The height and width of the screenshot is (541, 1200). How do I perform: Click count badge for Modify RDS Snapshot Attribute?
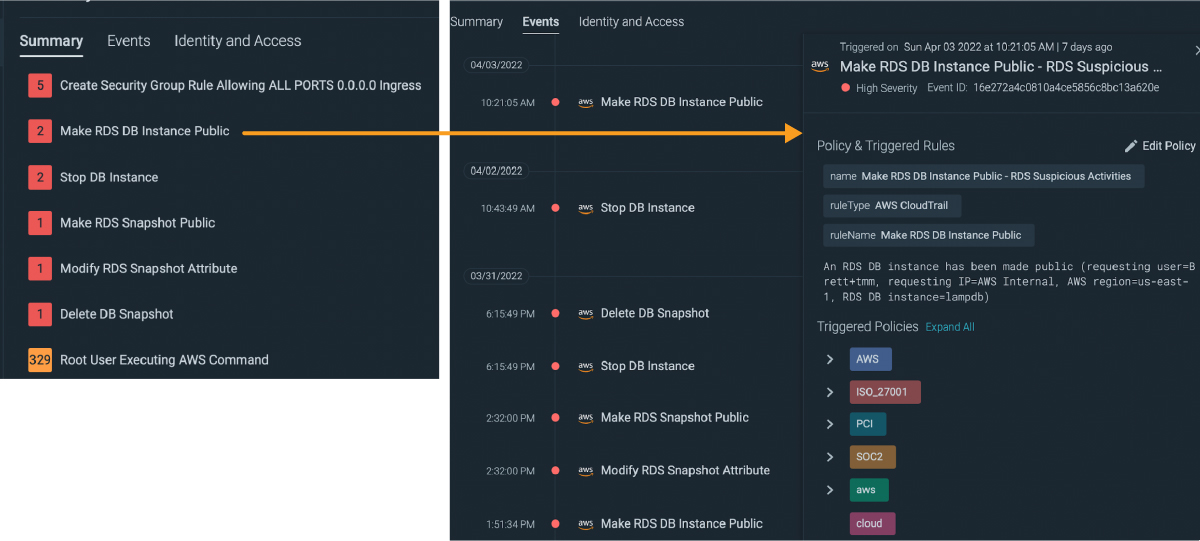(40, 268)
